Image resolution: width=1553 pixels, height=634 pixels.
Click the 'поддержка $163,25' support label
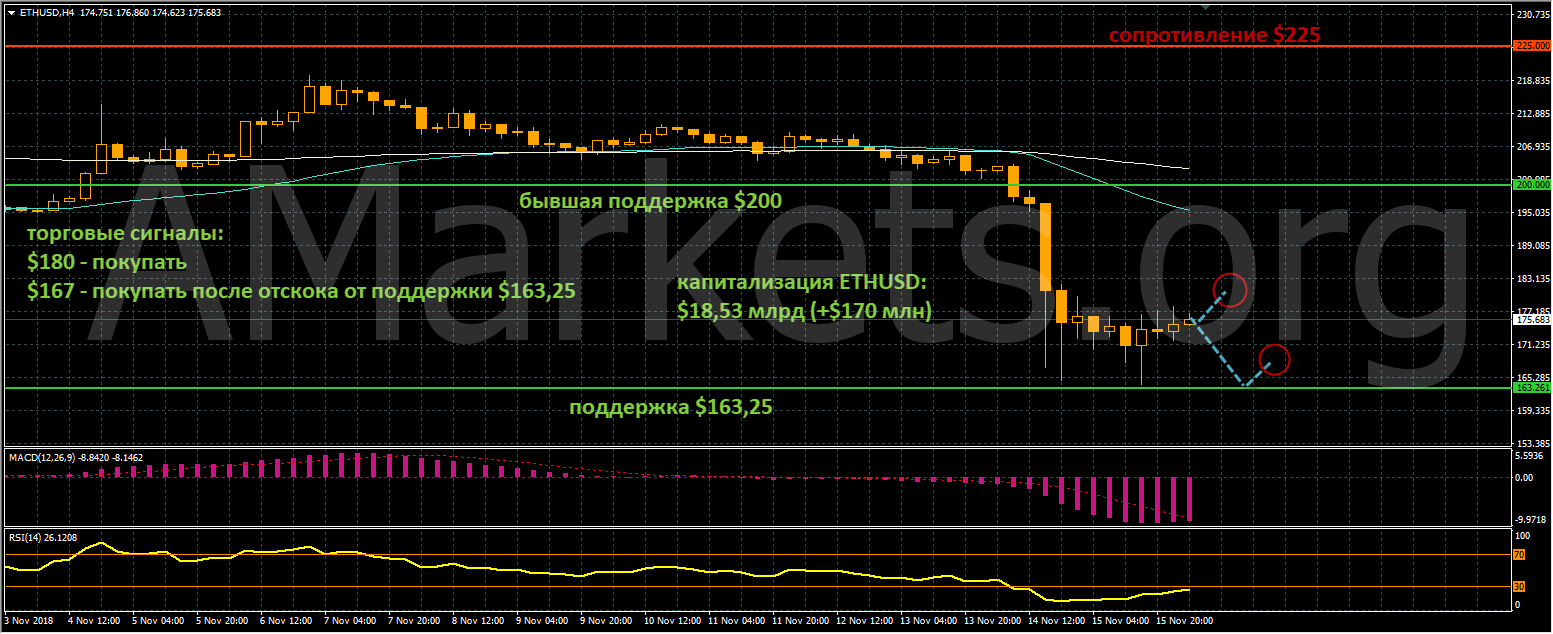671,407
